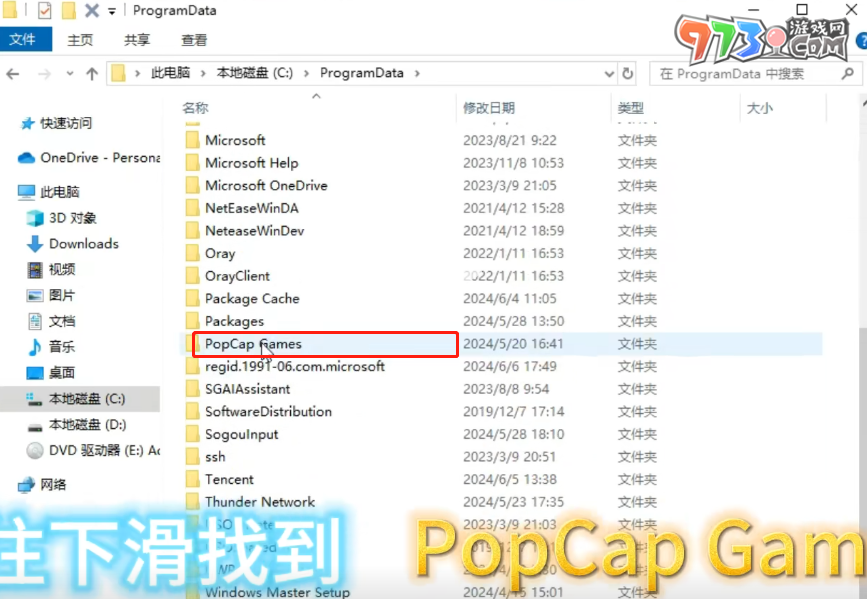Open the 文件 file menu
The image size is (867, 599).
(x=22, y=40)
